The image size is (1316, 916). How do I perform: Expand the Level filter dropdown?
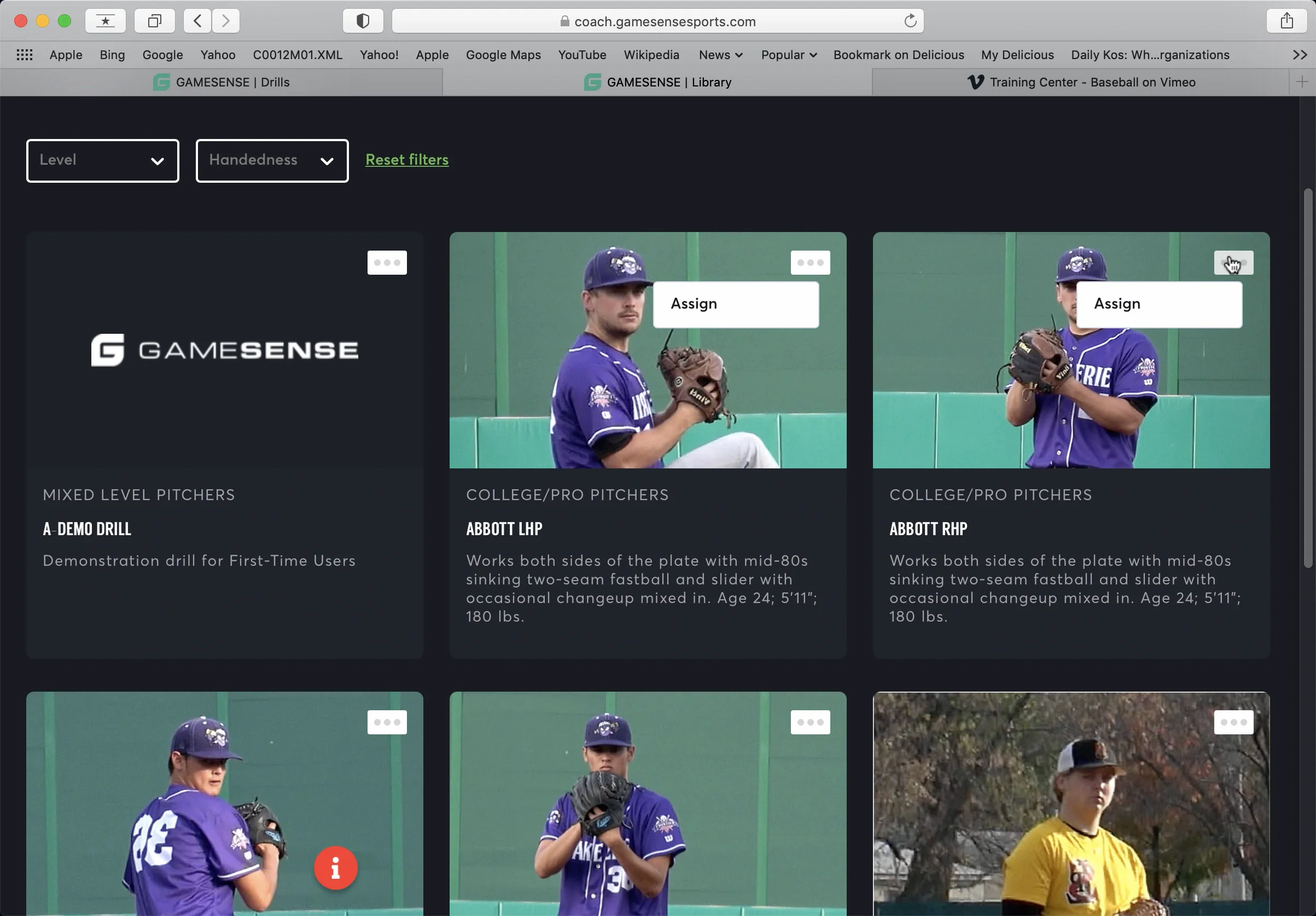click(x=103, y=161)
